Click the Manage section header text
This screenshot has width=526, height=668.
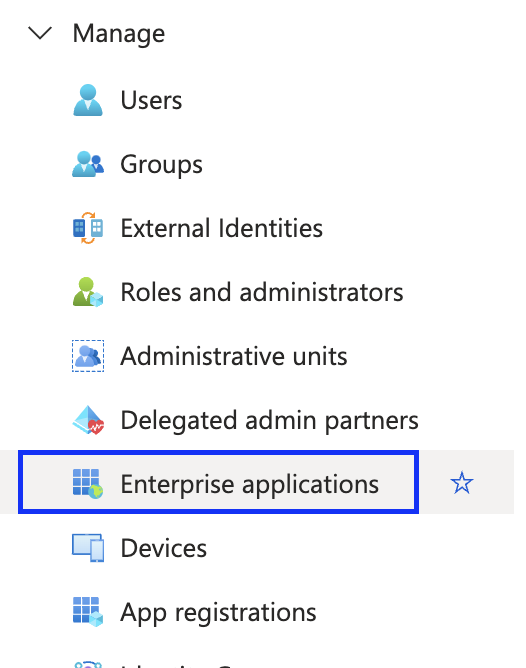click(x=119, y=34)
